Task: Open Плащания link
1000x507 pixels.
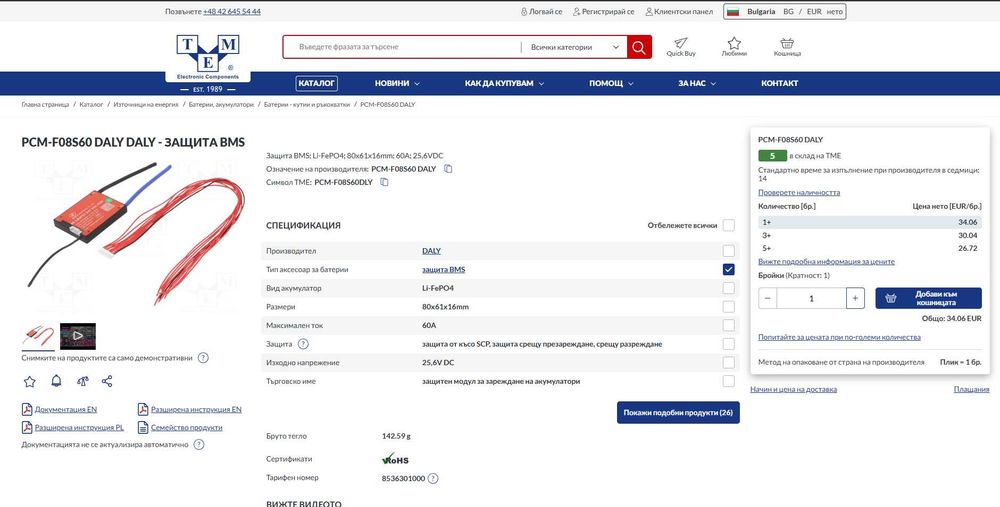Action: click(x=971, y=389)
